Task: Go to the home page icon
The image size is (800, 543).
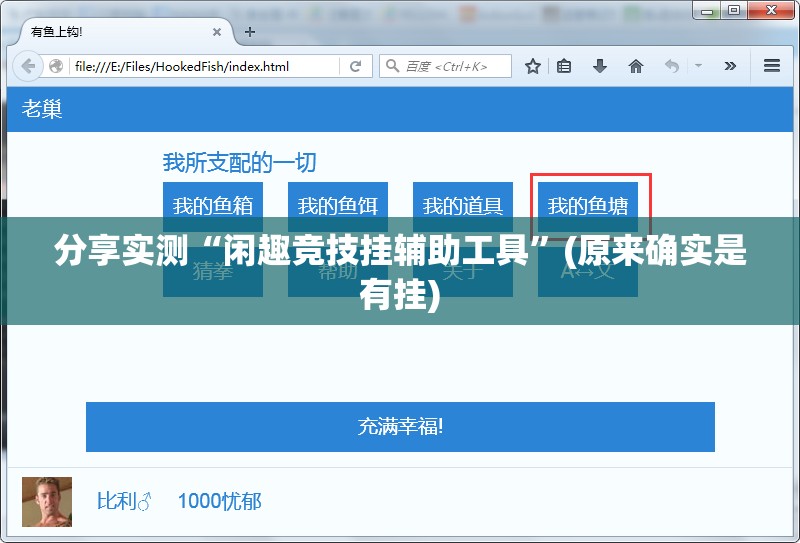Action: pyautogui.click(x=635, y=67)
